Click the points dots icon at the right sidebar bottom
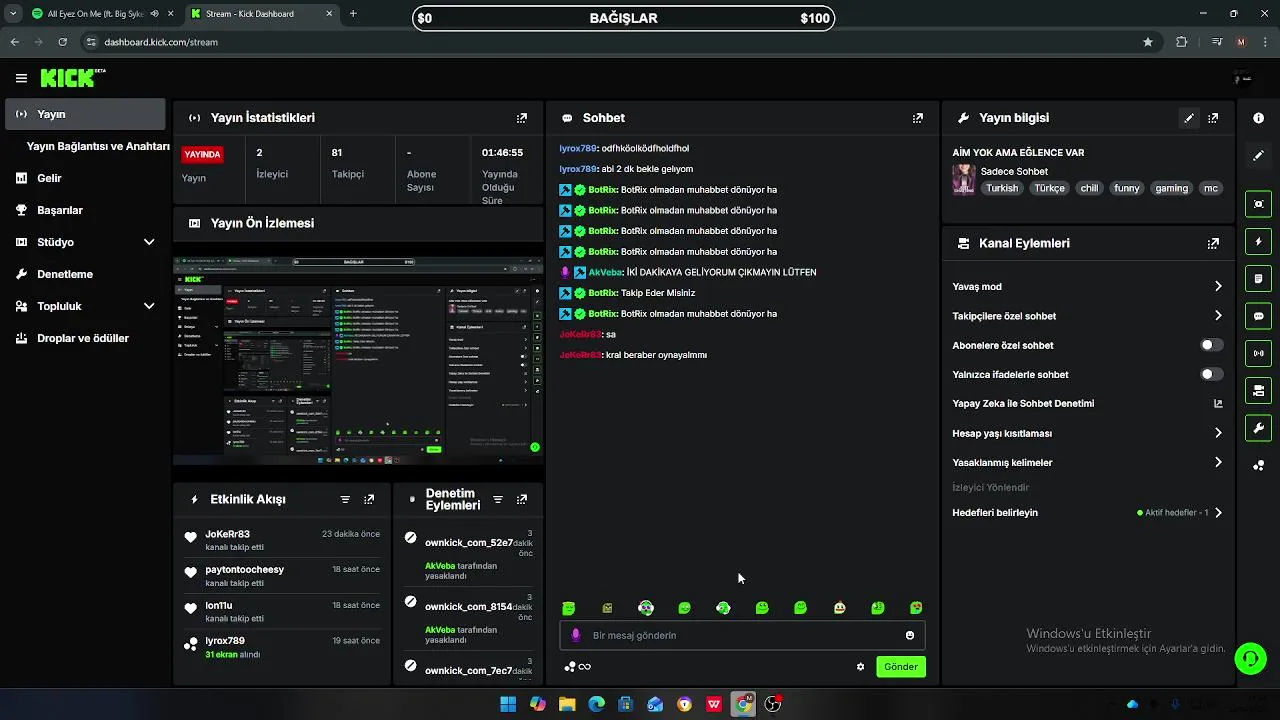The image size is (1280, 720). pyautogui.click(x=1258, y=466)
